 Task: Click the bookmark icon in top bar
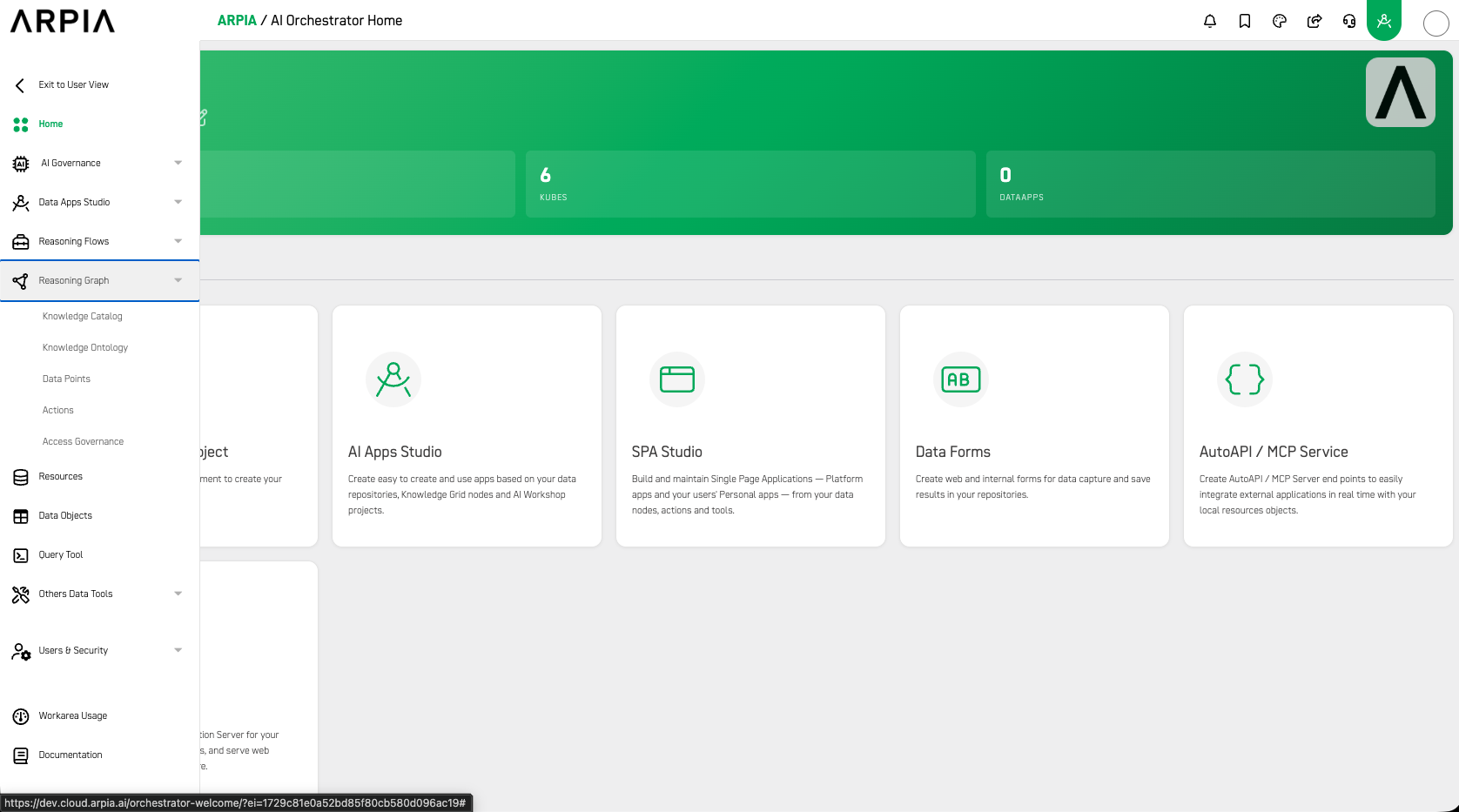1244,21
